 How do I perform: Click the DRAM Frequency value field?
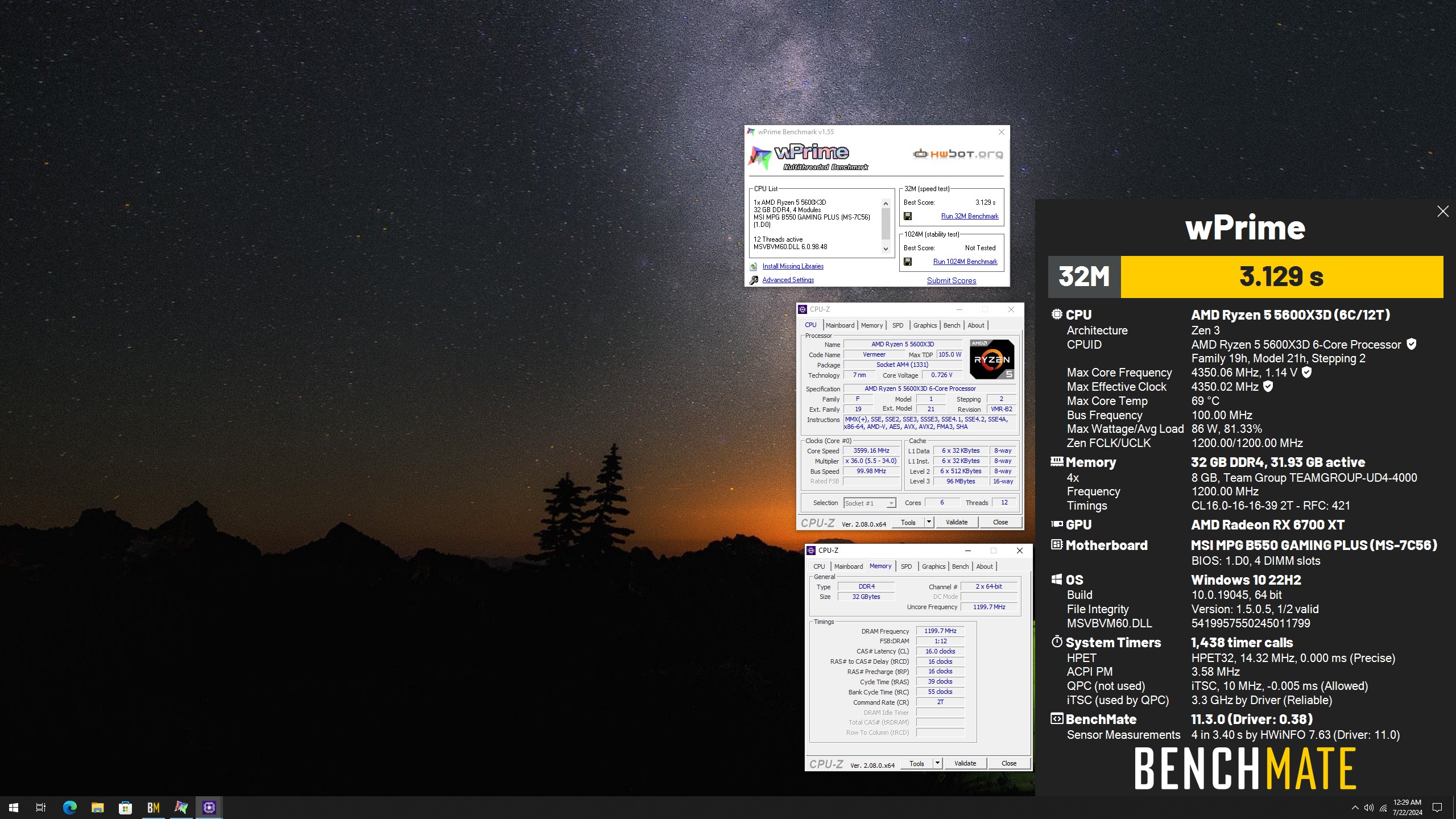tap(940, 631)
